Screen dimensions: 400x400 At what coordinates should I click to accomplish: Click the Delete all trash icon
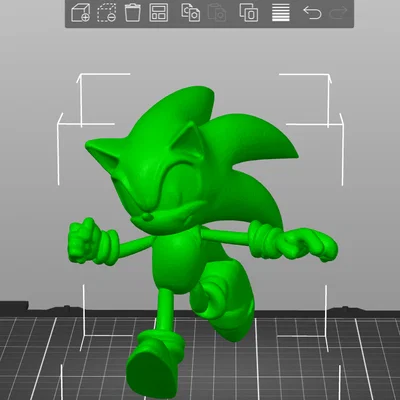pyautogui.click(x=133, y=12)
